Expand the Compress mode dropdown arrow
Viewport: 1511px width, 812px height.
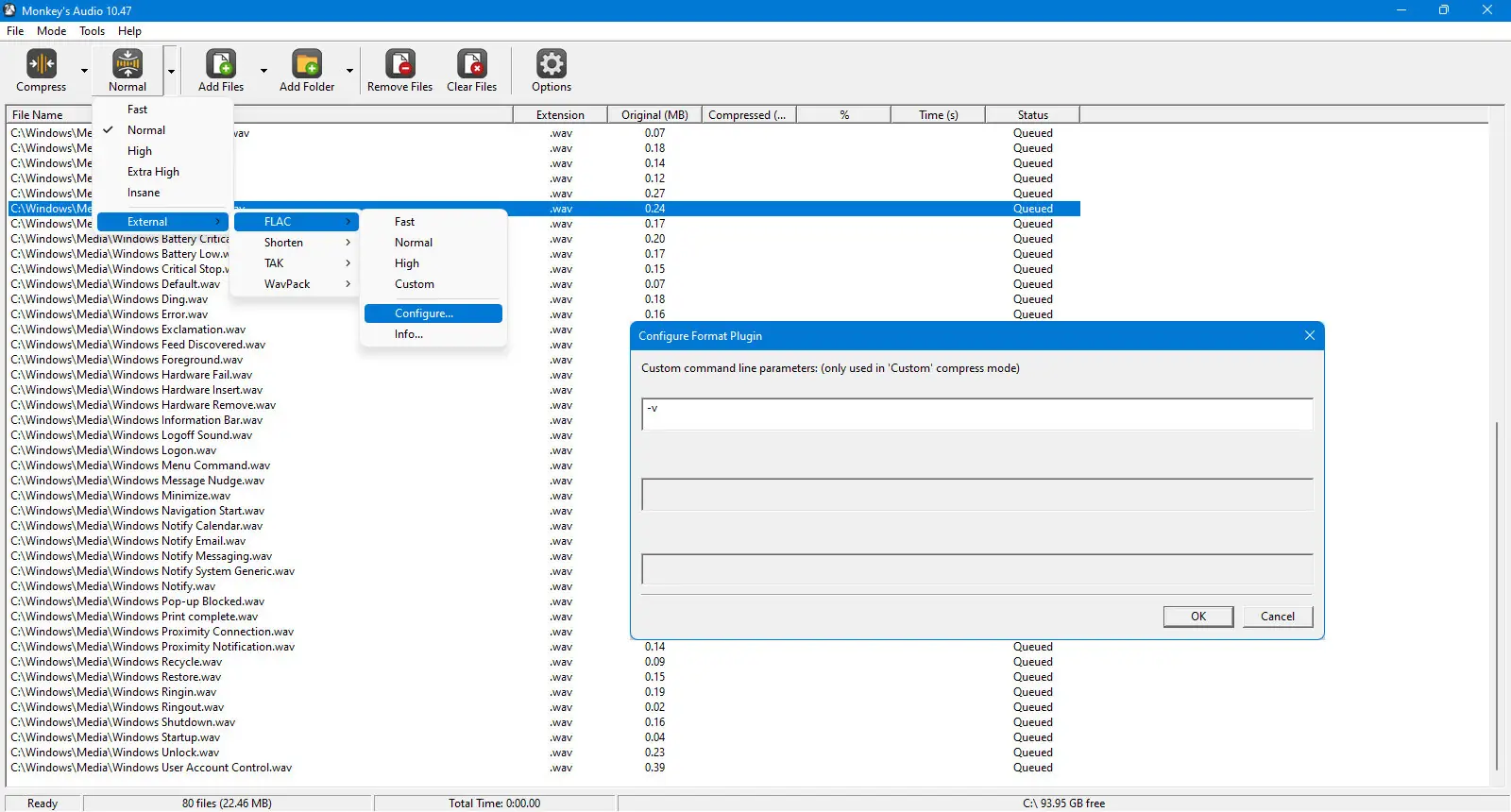[x=84, y=71]
